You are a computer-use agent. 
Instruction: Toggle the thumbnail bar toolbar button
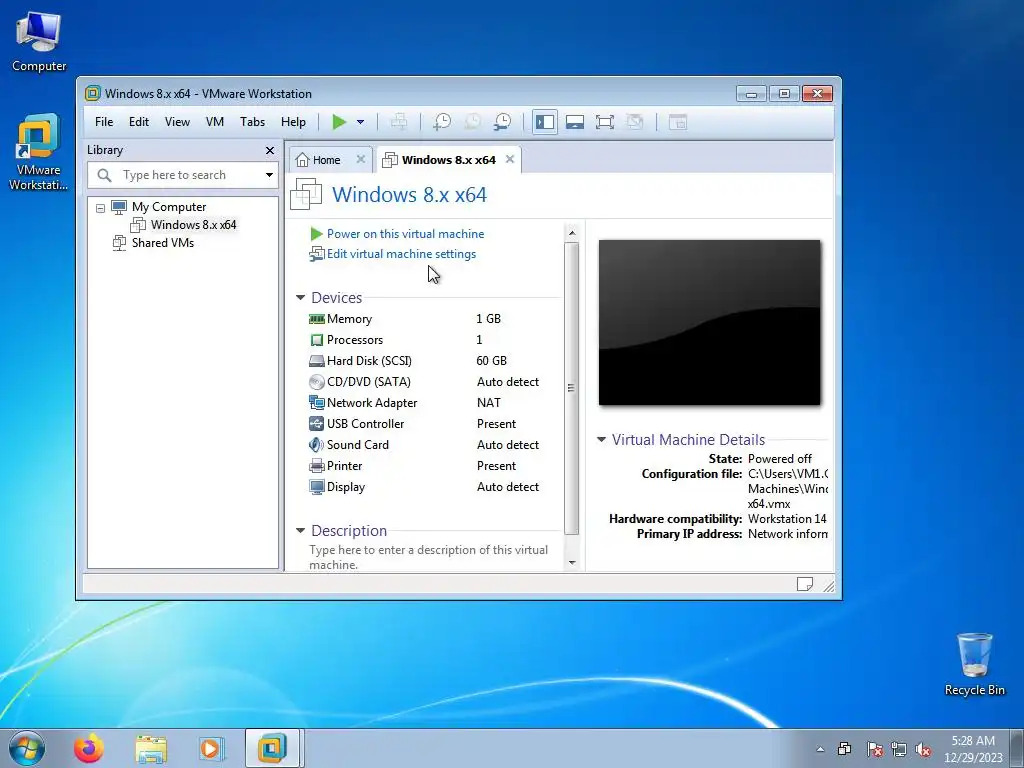575,122
